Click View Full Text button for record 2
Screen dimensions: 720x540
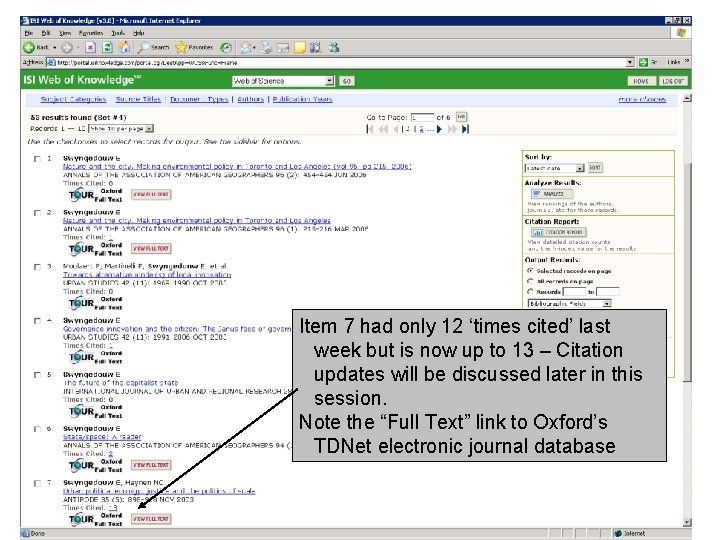151,248
